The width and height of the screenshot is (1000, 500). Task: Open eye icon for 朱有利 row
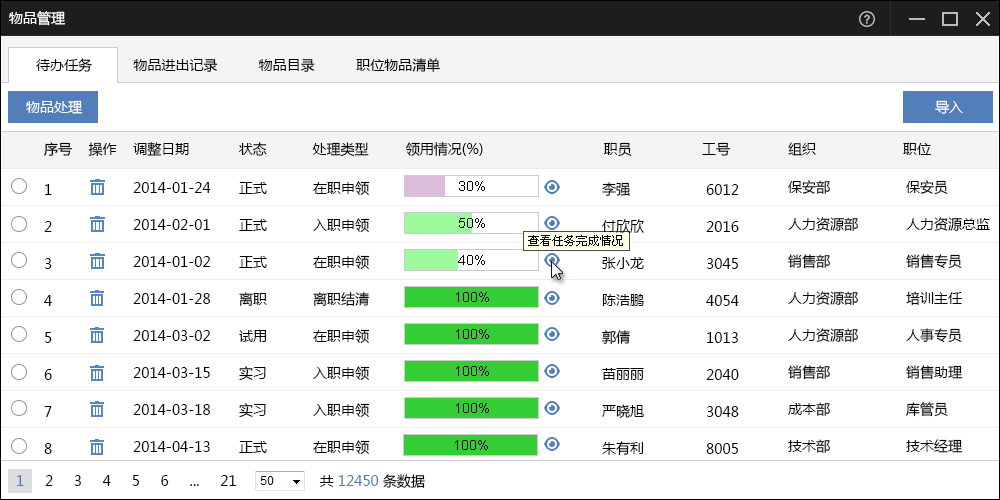(552, 444)
